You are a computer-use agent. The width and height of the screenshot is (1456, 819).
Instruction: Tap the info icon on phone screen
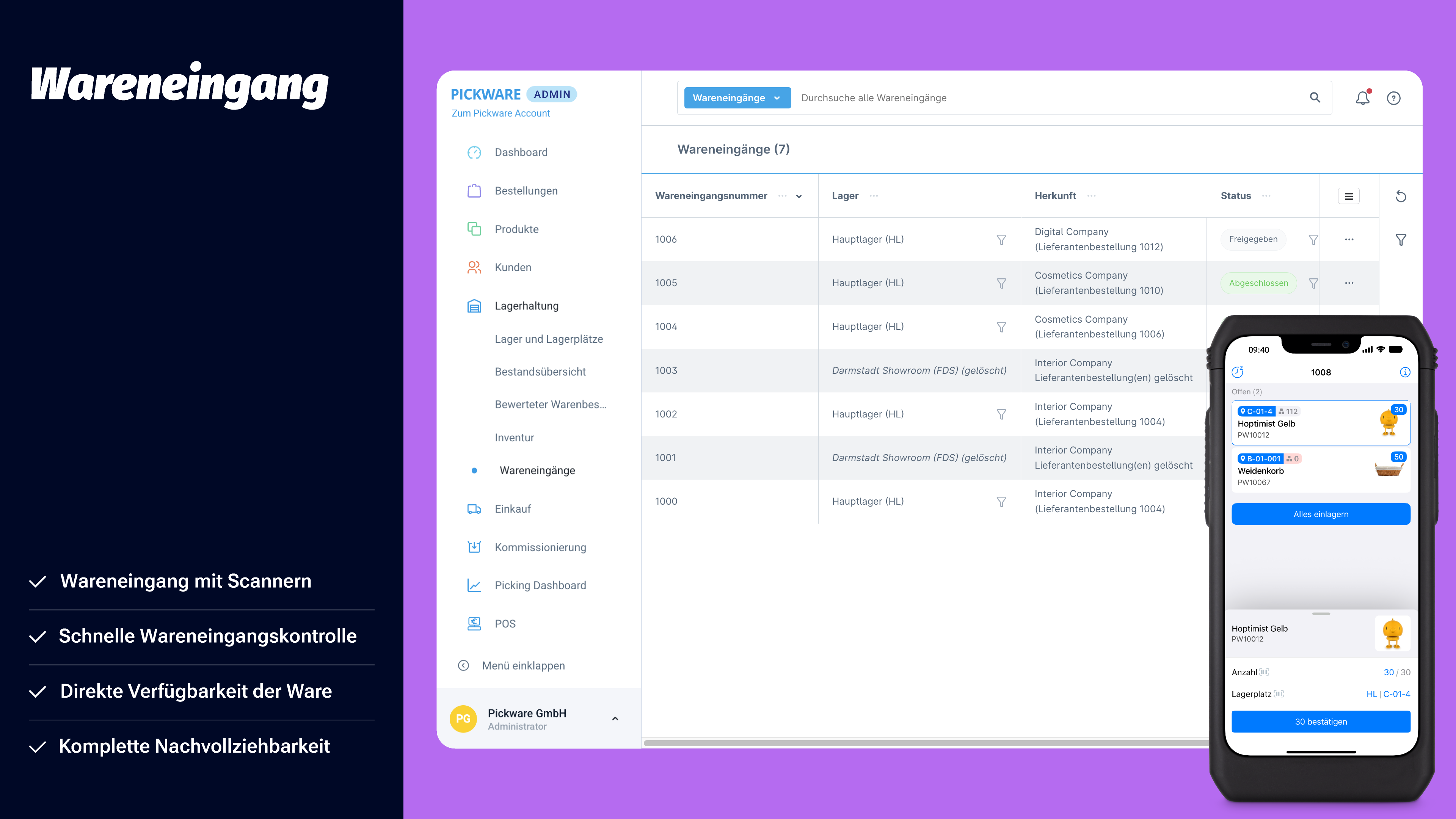1404,372
